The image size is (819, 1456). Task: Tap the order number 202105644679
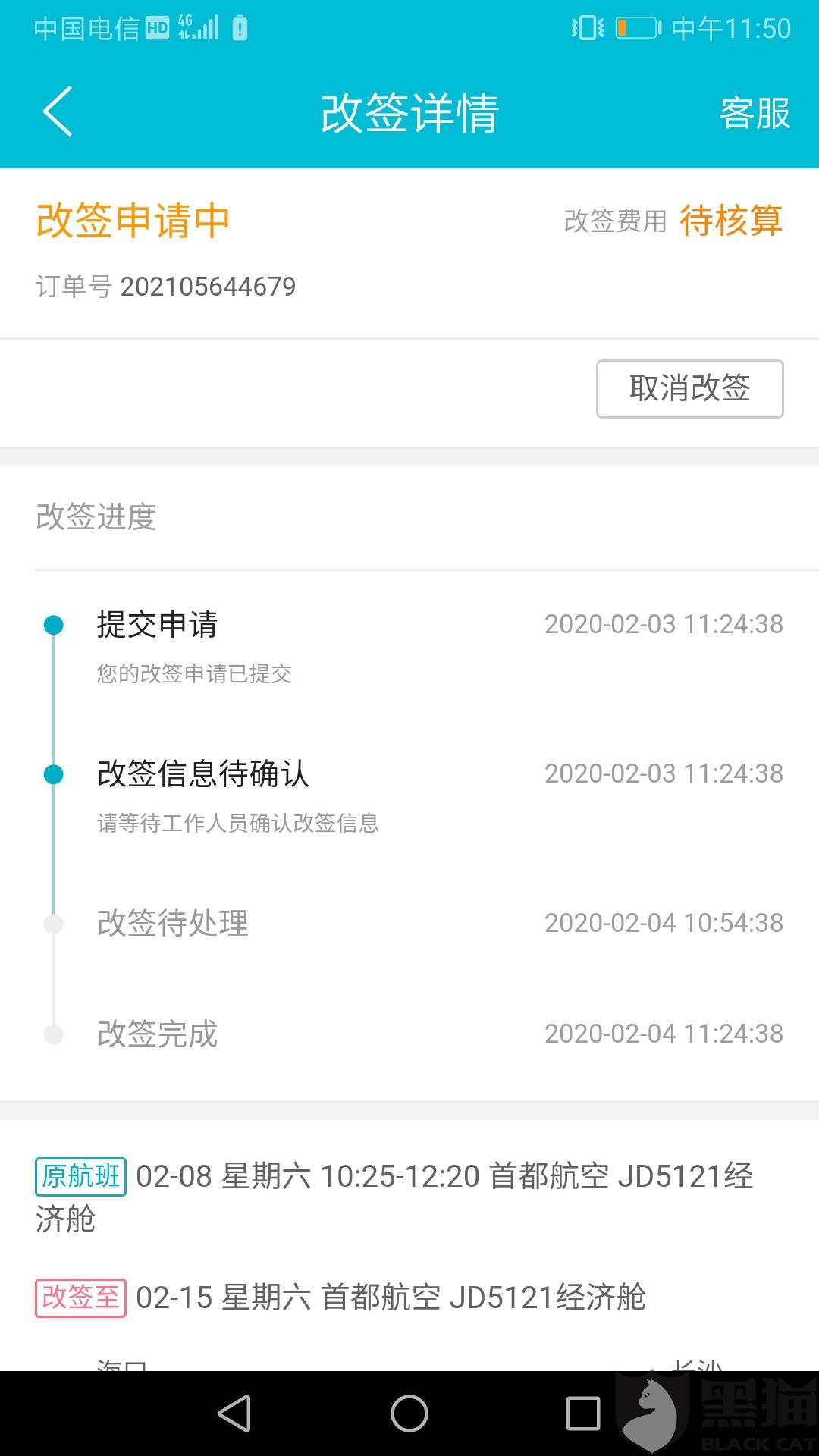click(208, 287)
